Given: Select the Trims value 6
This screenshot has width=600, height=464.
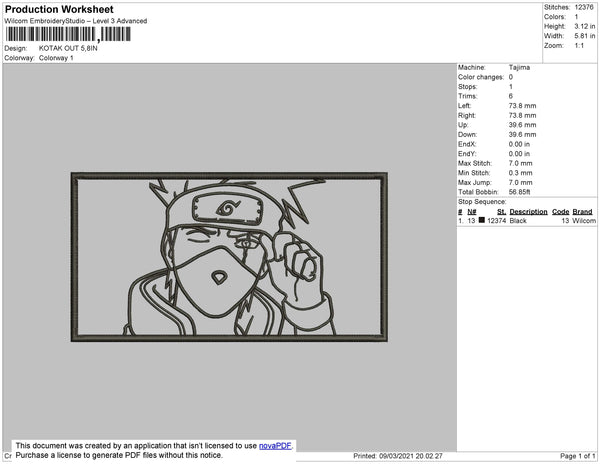Looking at the screenshot, I should pyautogui.click(x=510, y=96).
